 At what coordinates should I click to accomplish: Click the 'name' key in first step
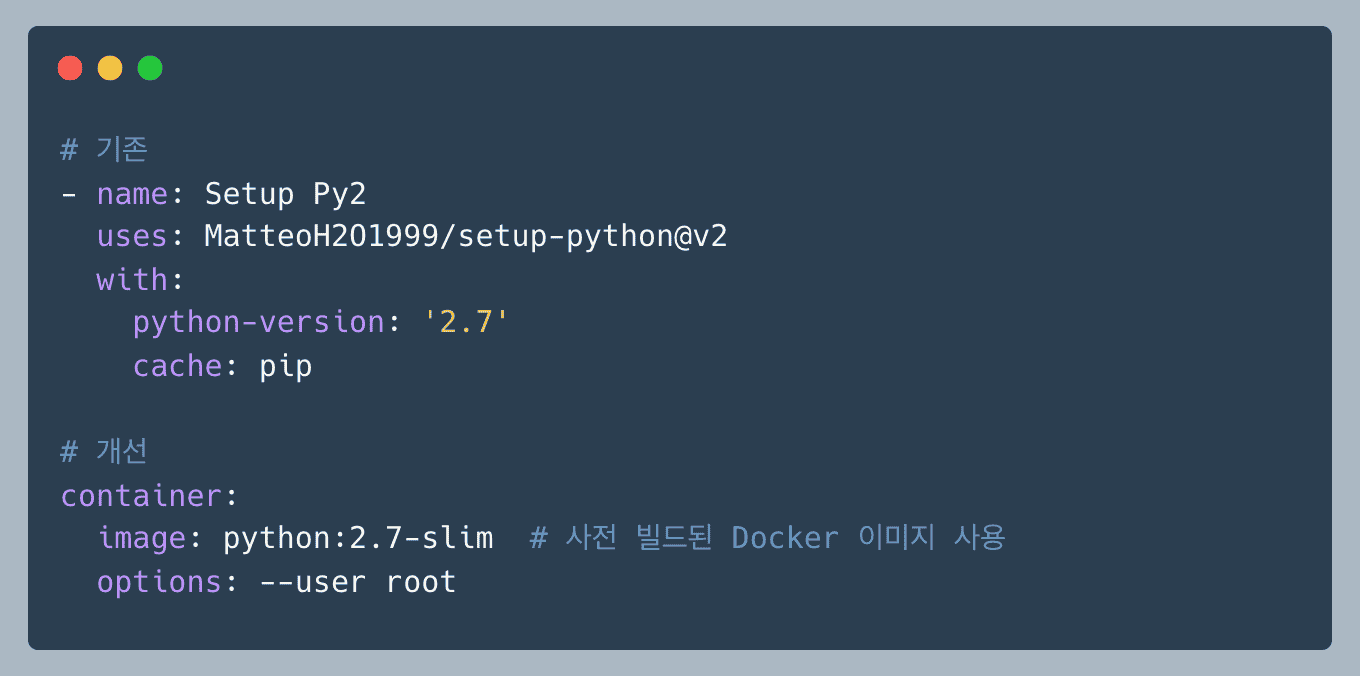tap(132, 193)
